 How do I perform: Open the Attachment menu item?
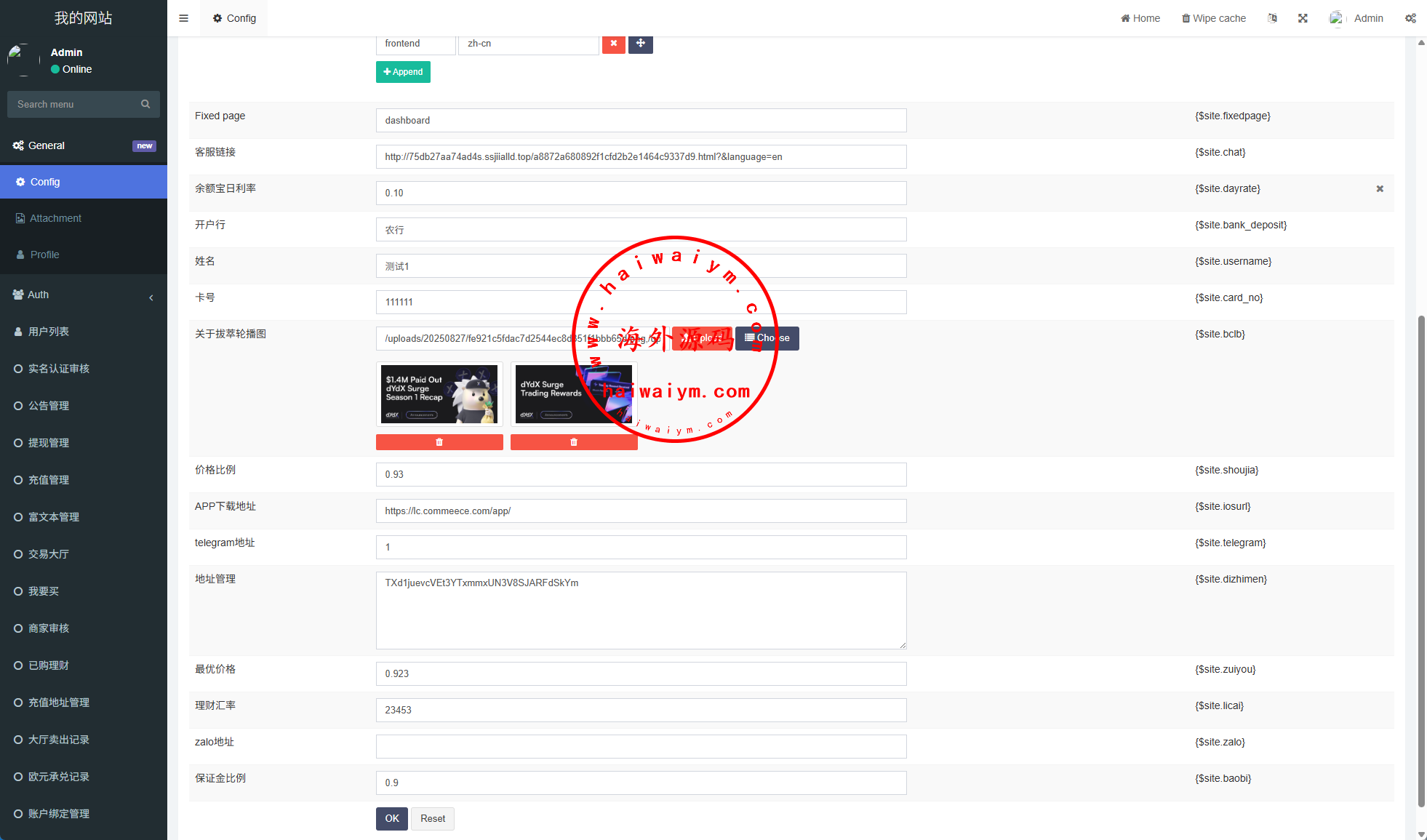tap(55, 218)
